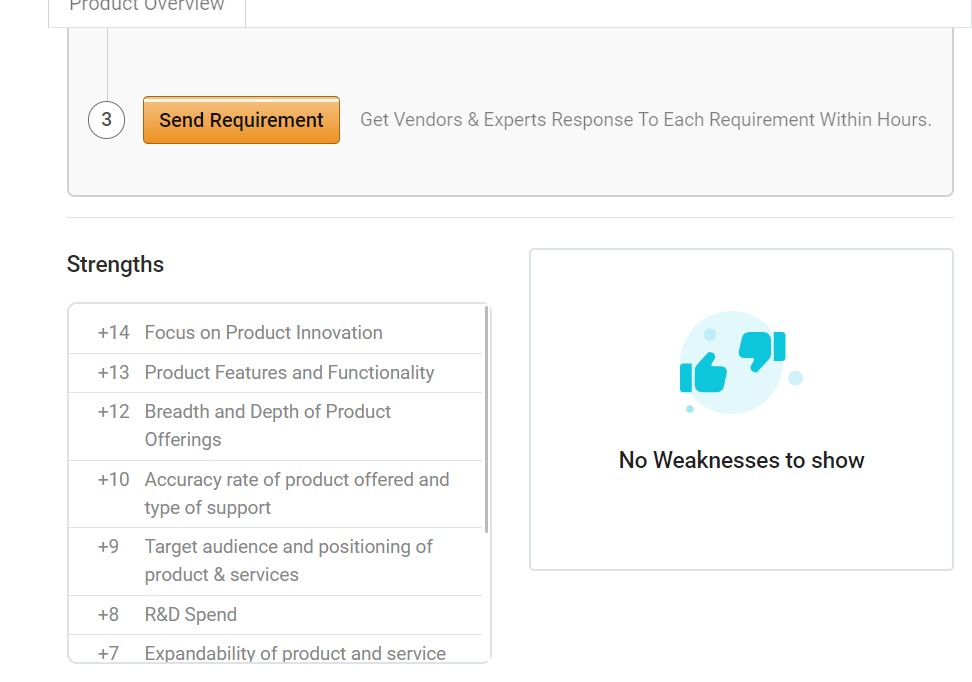The image size is (972, 682).
Task: Click the light blue circle weaknesses illustration
Action: [x=732, y=362]
